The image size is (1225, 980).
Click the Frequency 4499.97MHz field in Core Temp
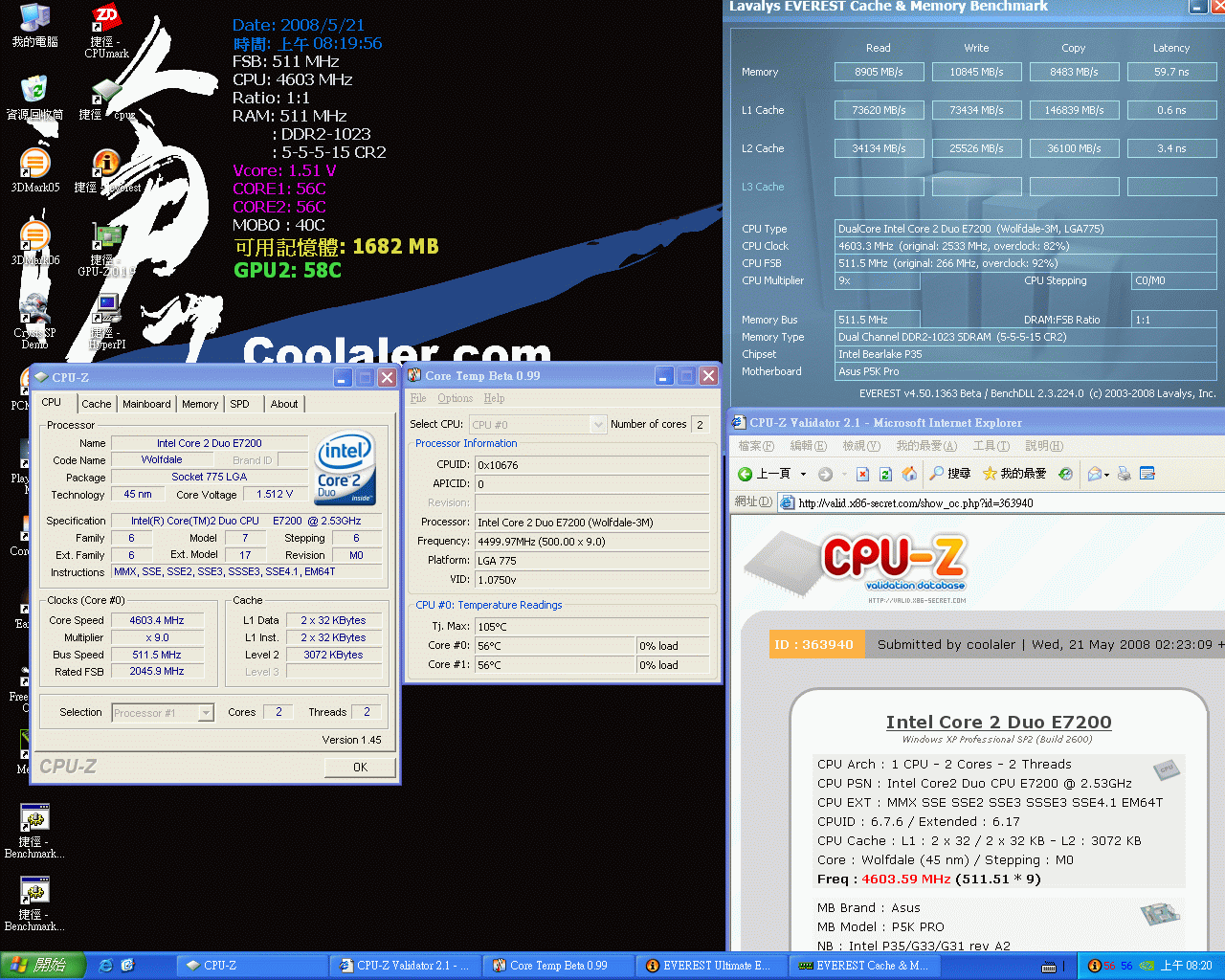tap(591, 542)
